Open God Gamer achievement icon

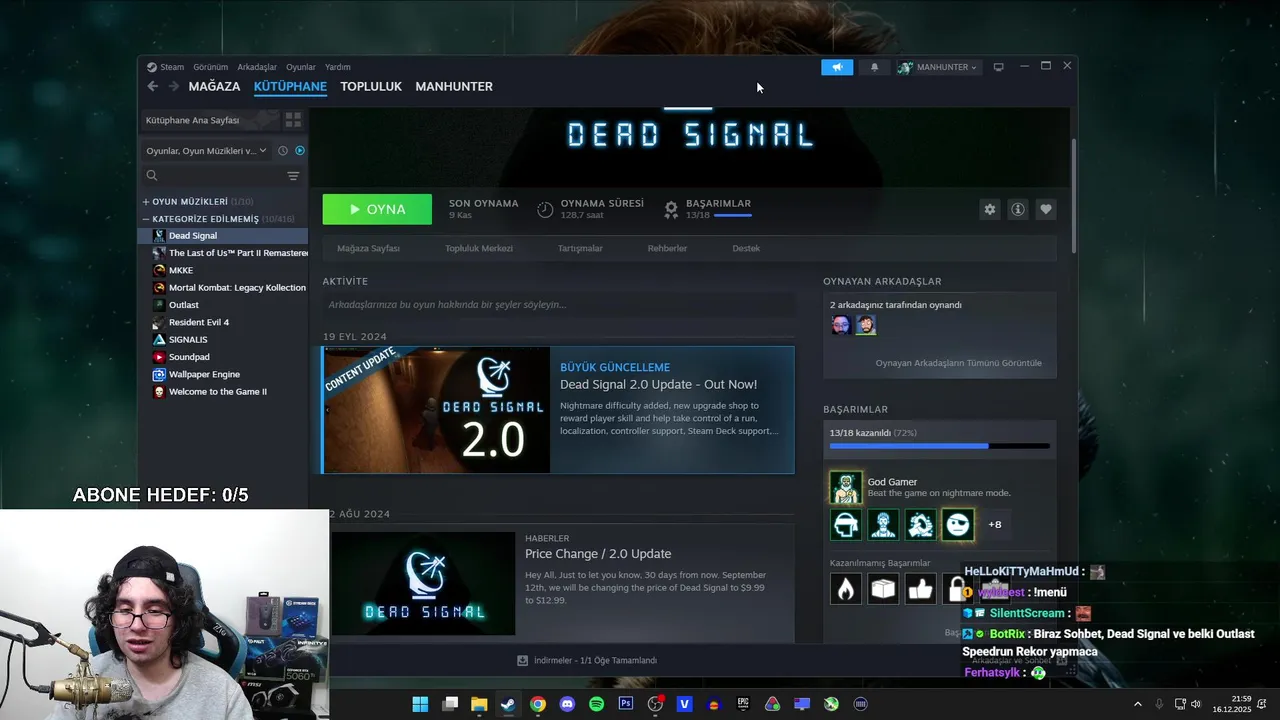(846, 487)
